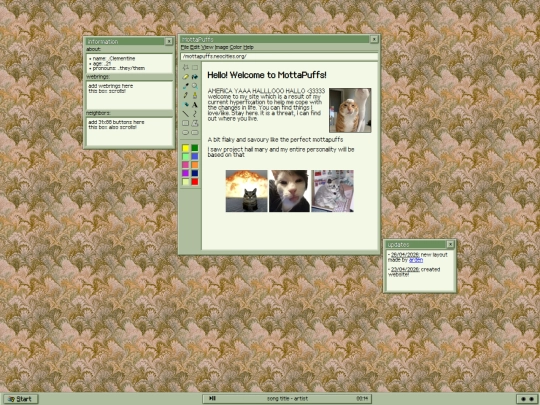This screenshot has width=540, height=405.
Task: Choose the Rounded Rectangle tool
Action: pyautogui.click(x=195, y=133)
